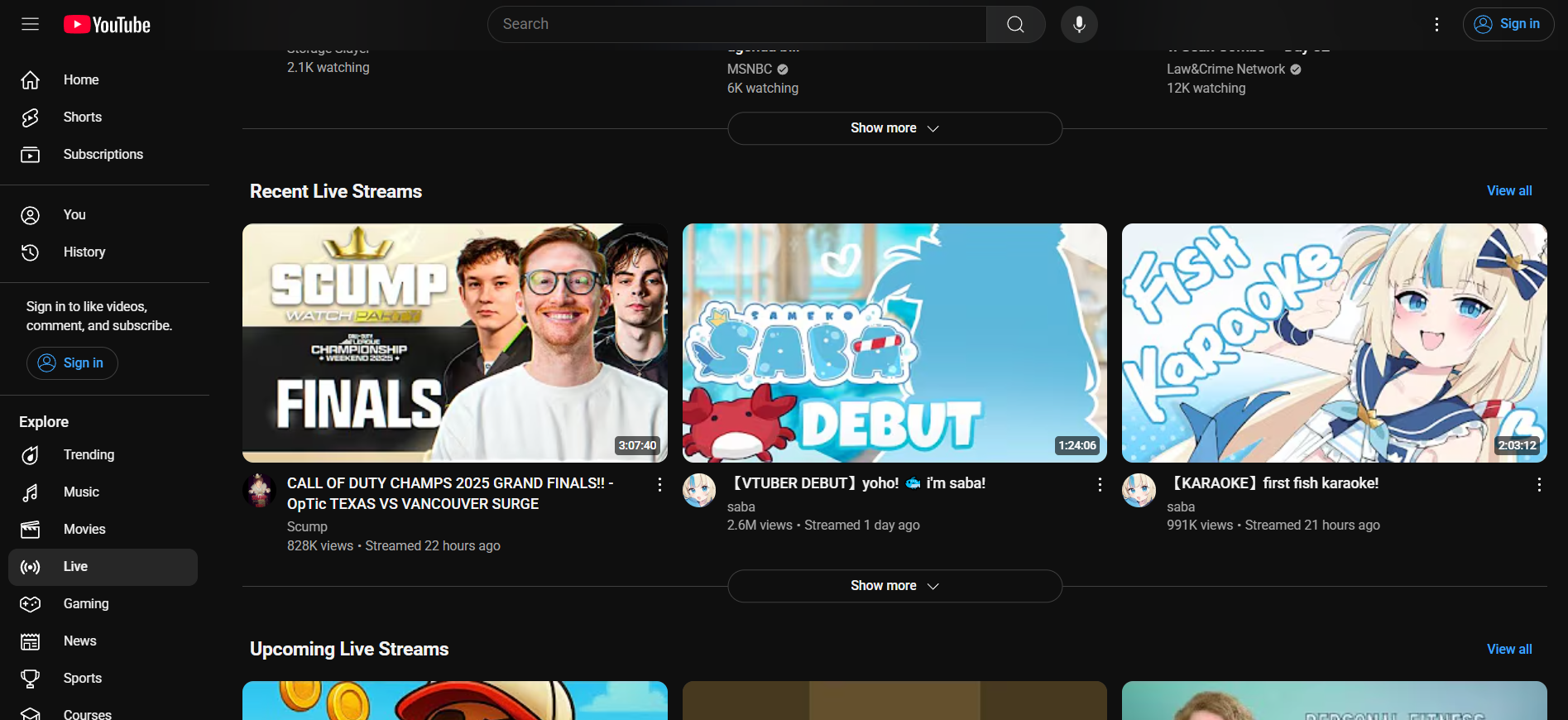Open the settings three-dot menu in header

[1436, 24]
